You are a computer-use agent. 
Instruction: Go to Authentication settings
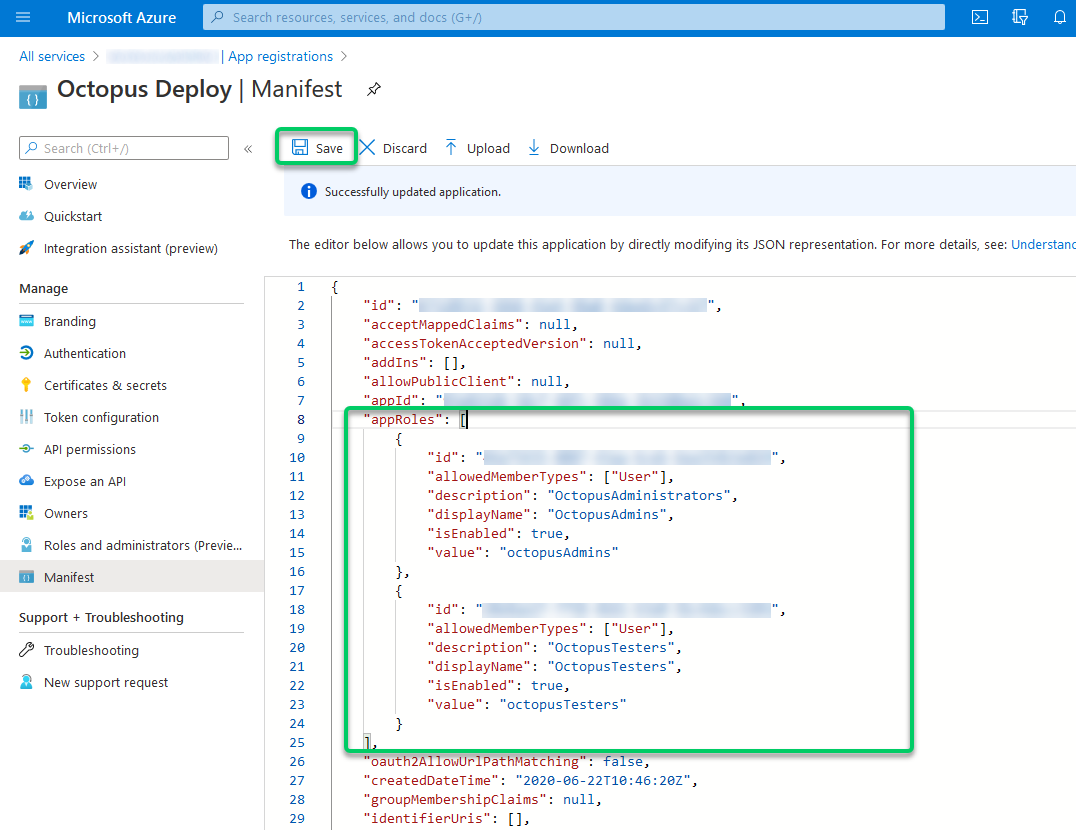coord(84,353)
